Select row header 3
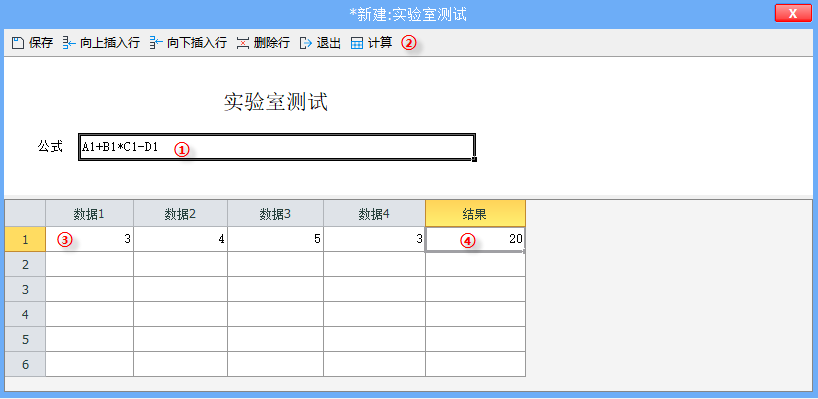 pos(25,289)
